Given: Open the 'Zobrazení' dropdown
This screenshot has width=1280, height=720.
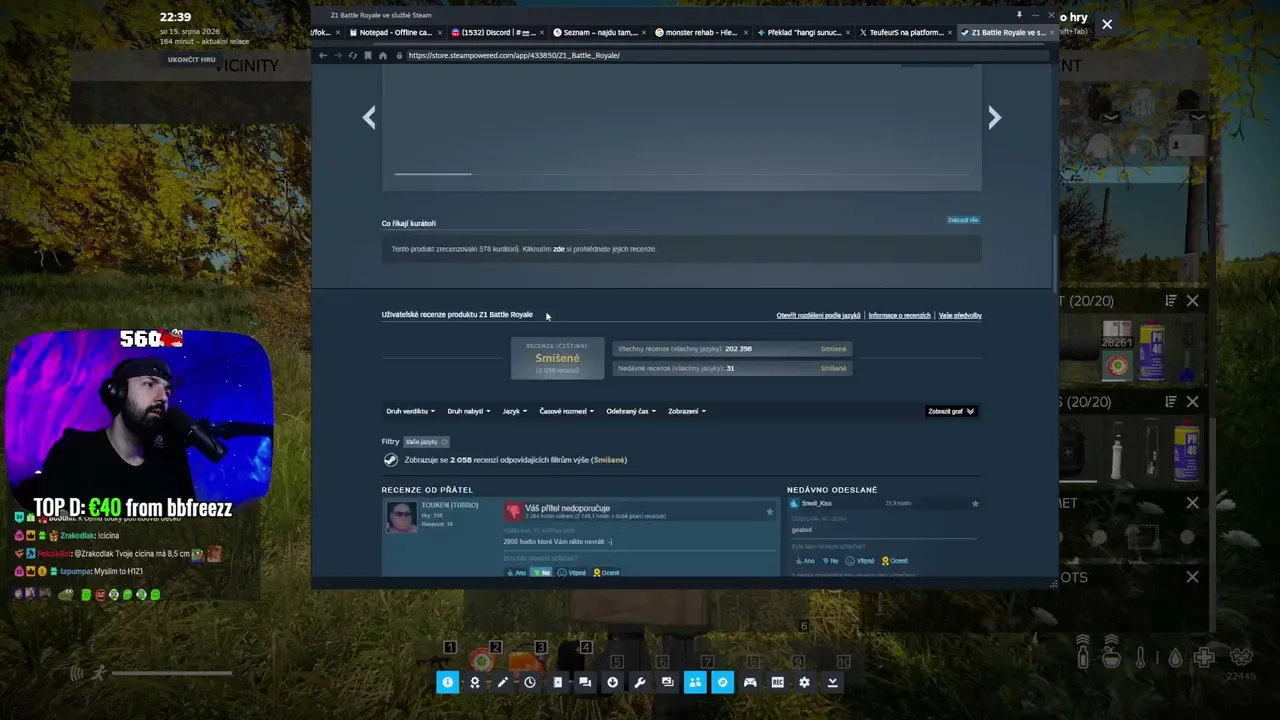Looking at the screenshot, I should pos(687,411).
